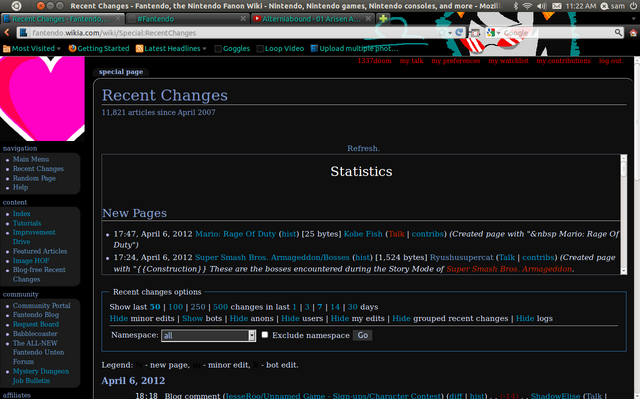Click the toolbar icon left of Google search box
This screenshot has height=399, width=640.
point(475,33)
